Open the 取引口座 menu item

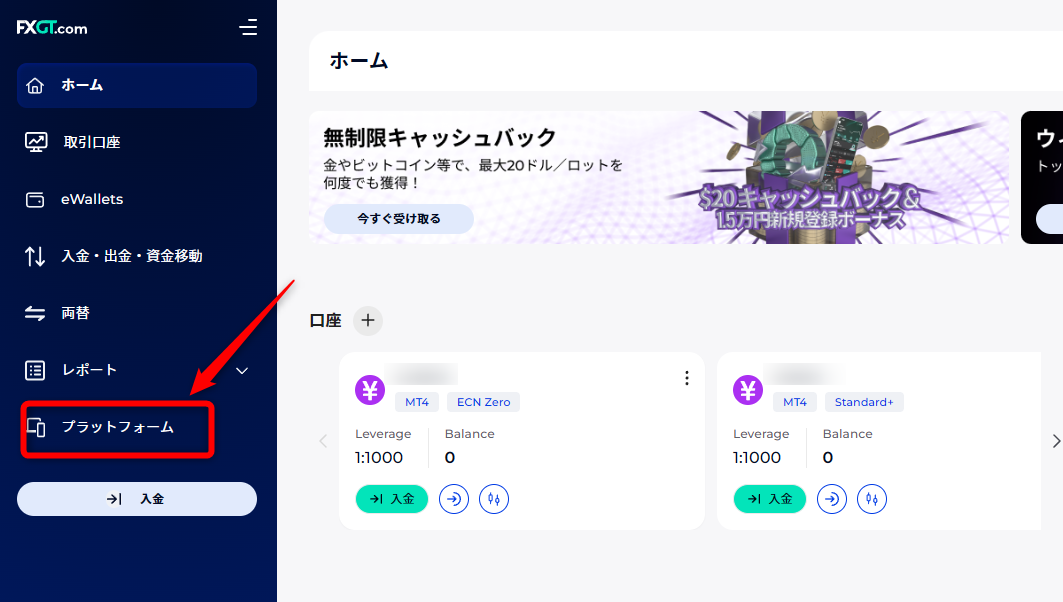click(x=137, y=142)
